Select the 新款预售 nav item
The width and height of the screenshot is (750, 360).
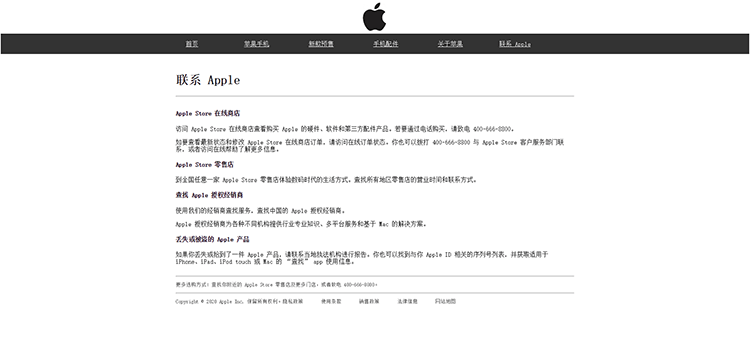point(321,44)
